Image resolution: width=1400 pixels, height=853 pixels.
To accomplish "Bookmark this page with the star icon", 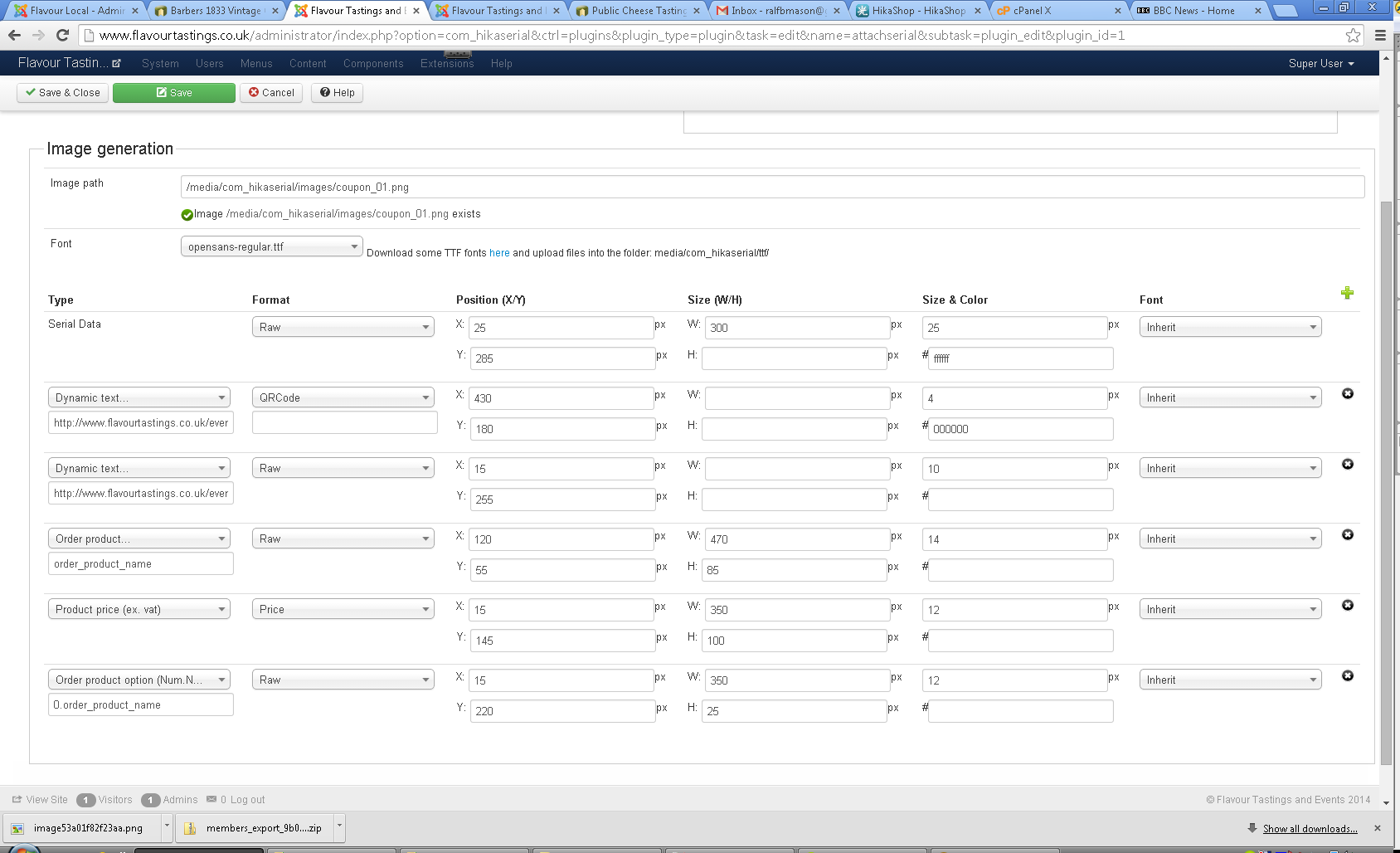I will coord(1353,35).
